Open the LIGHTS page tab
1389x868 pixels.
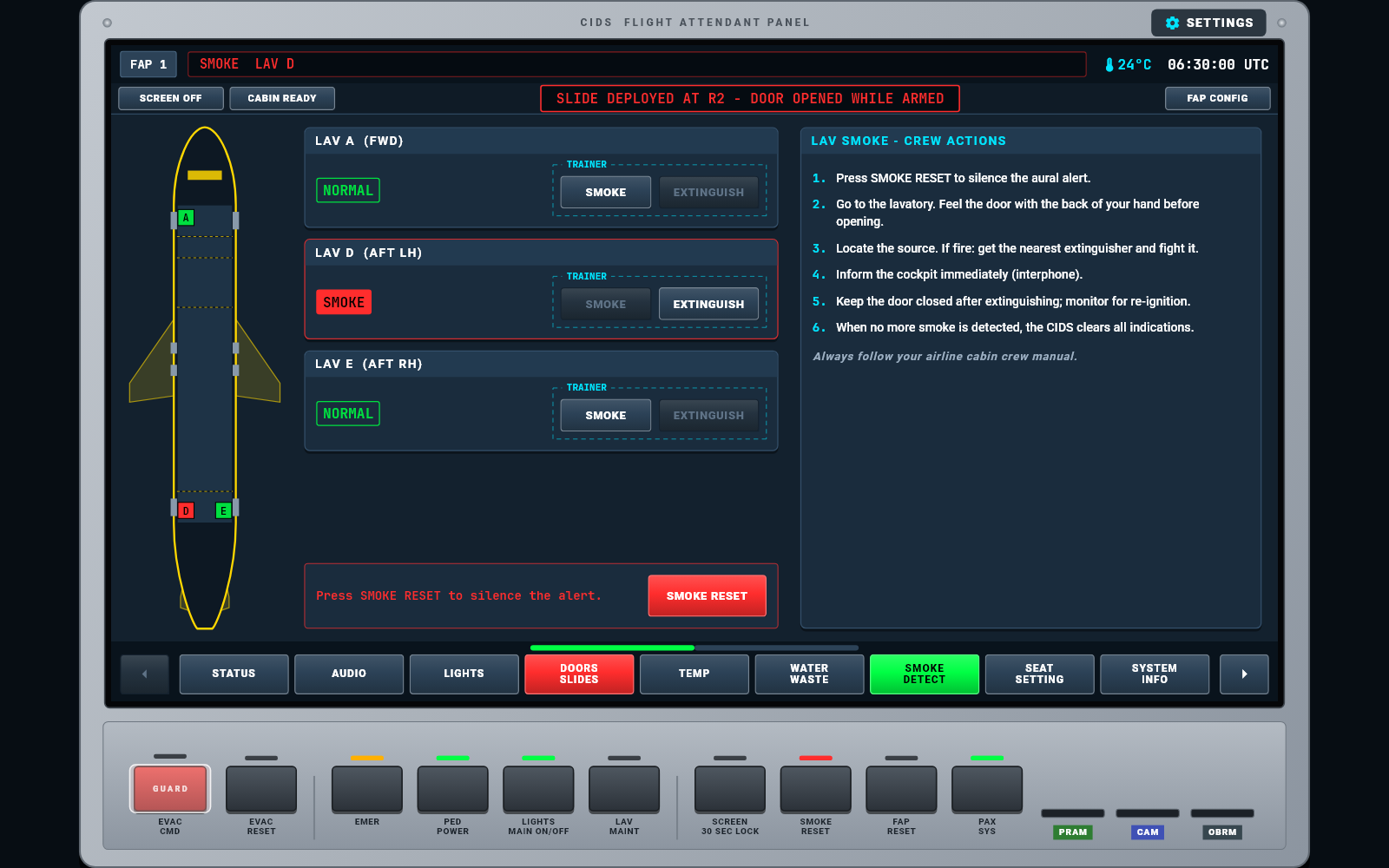tap(464, 674)
